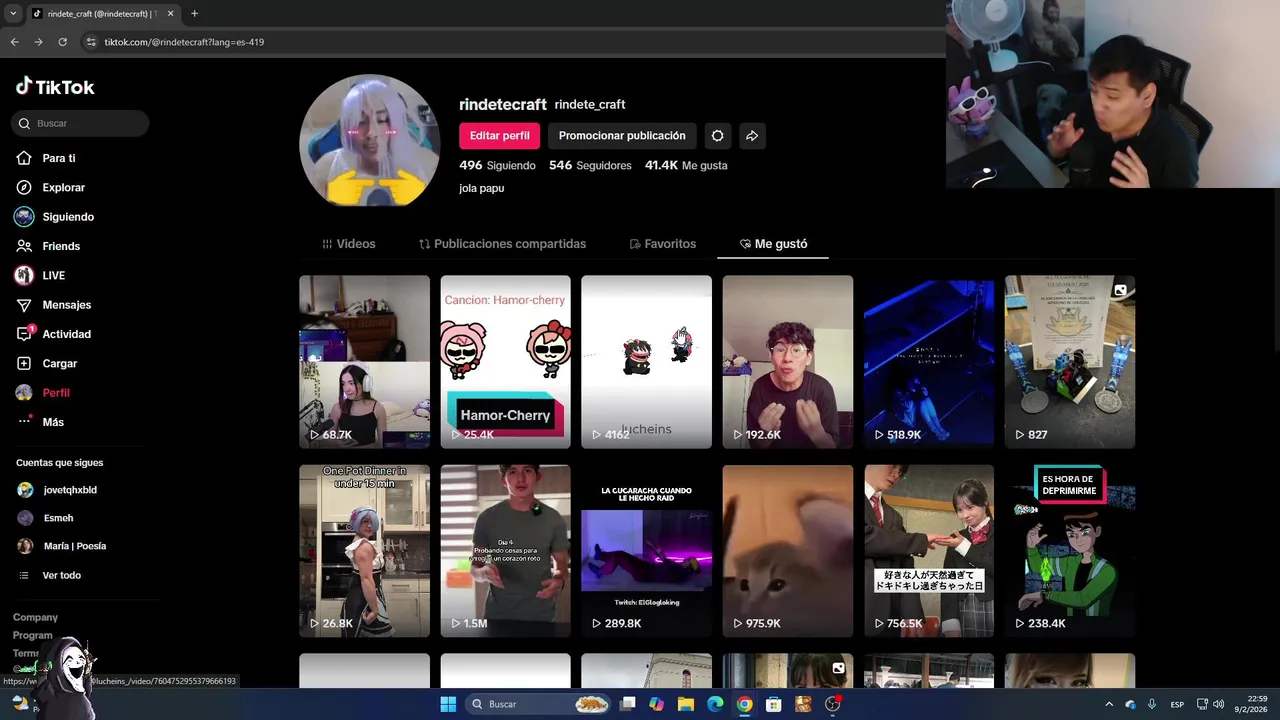Open cat video with 975.9K views
Viewport: 1280px width, 720px height.
click(x=788, y=551)
